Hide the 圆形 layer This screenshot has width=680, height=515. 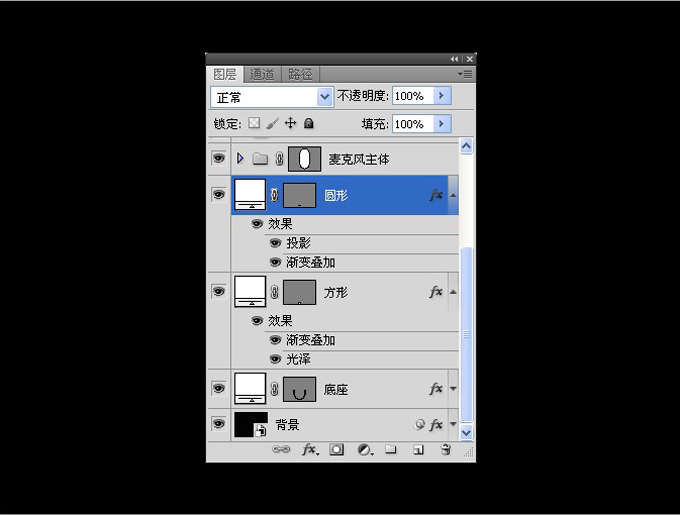(x=219, y=194)
